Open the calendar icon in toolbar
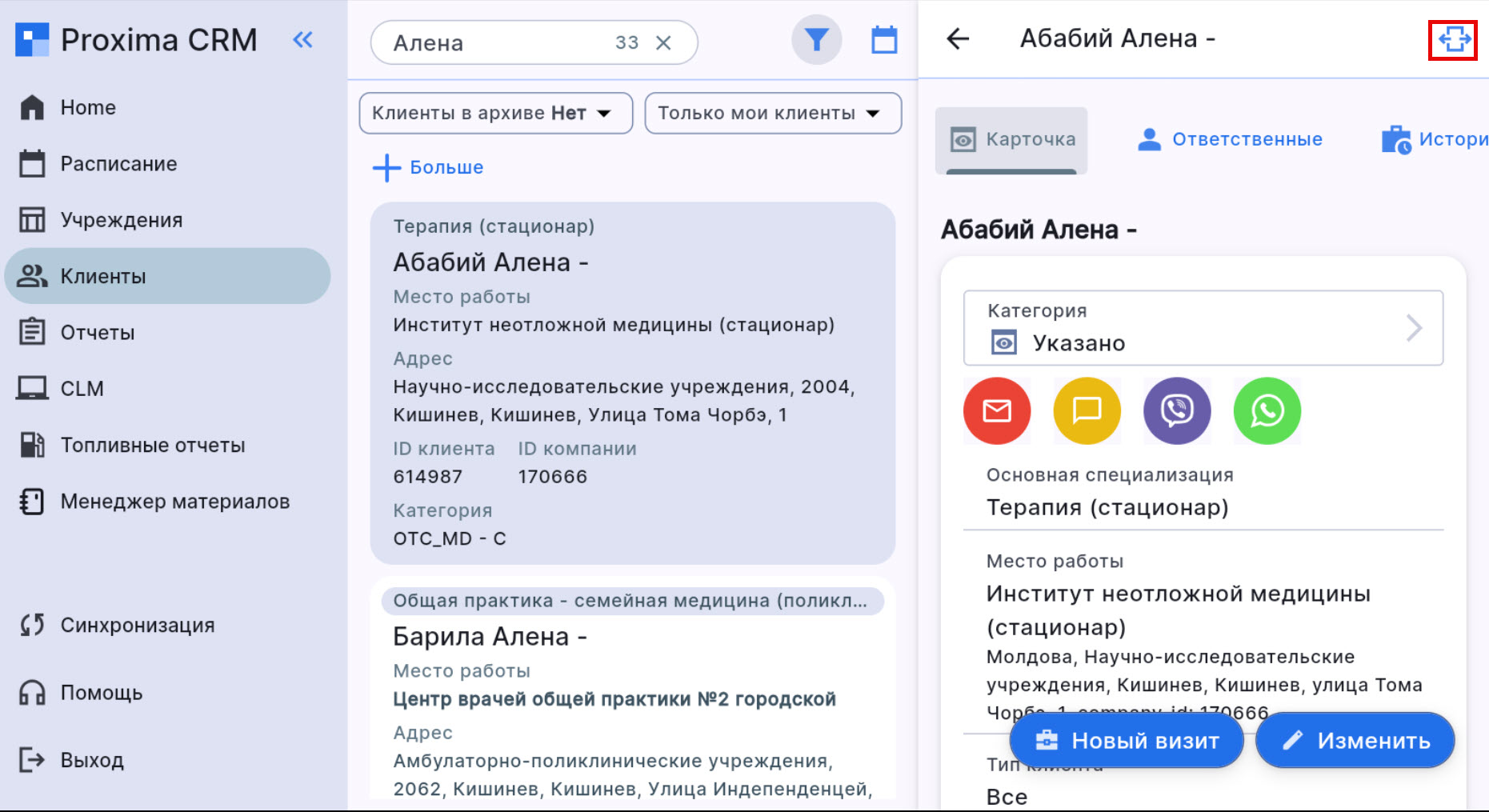This screenshot has height=812, width=1489. (x=884, y=40)
